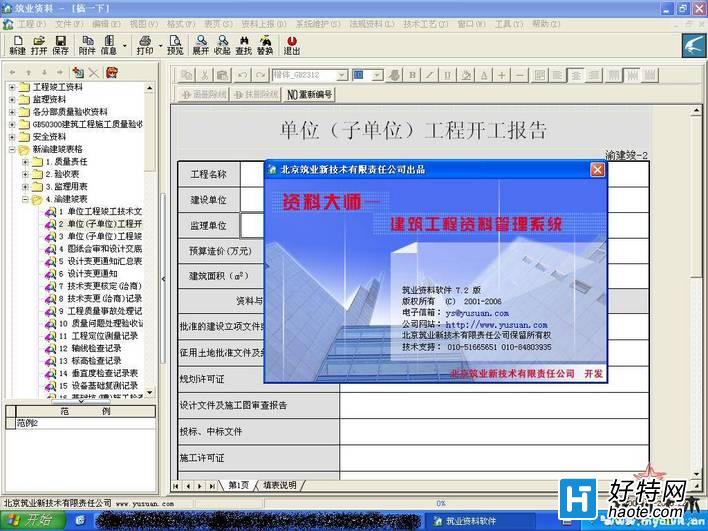This screenshot has height=531, width=708.
Task: Select tree item 11 工程定位测量记录
Action: coord(98,336)
